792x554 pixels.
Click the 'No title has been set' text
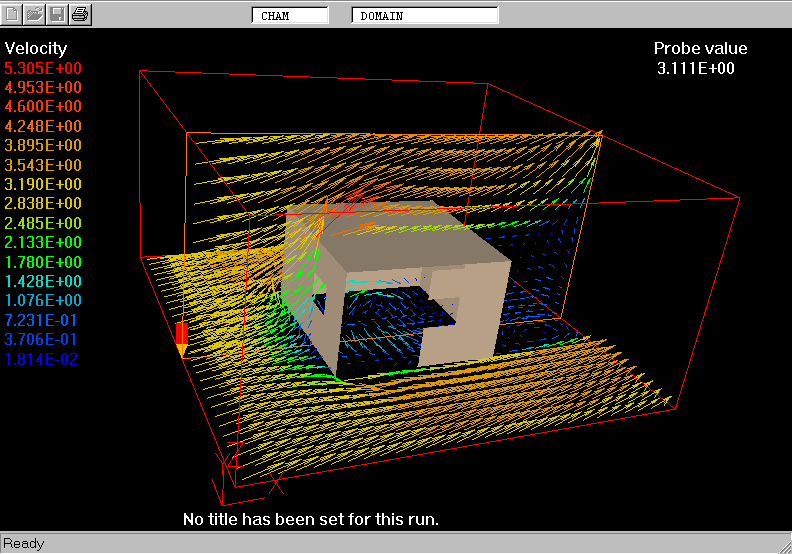[x=311, y=519]
